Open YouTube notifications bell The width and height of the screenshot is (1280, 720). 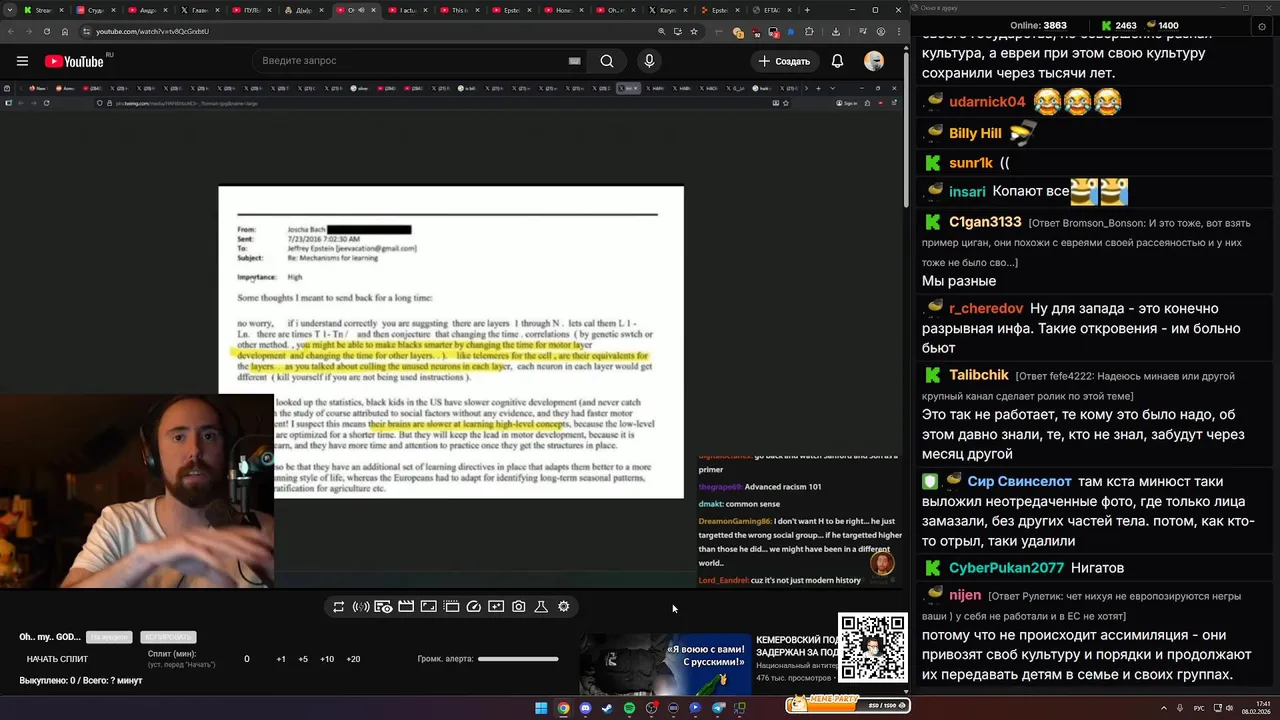pyautogui.click(x=837, y=61)
